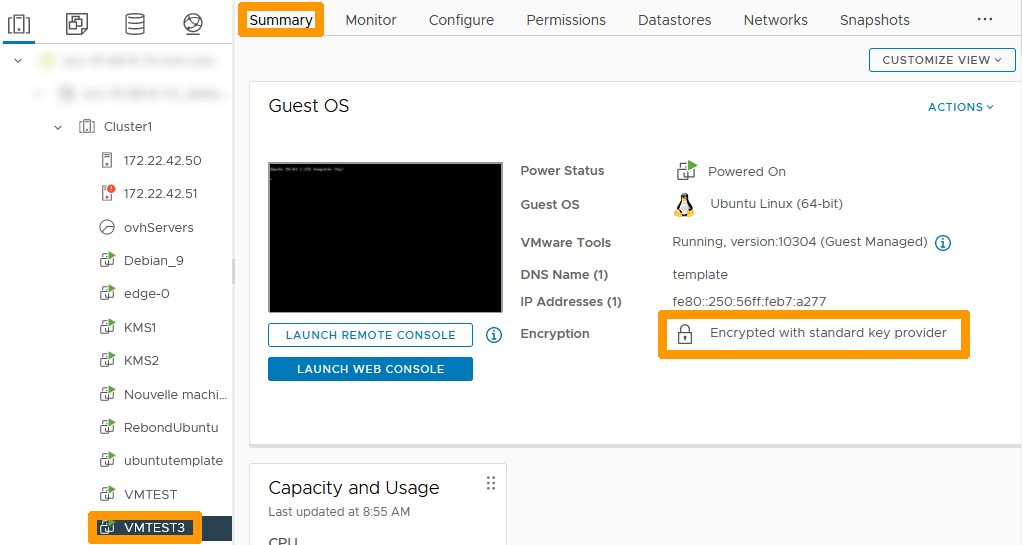
Task: Click the VM icon beside VMTEST3
Action: pyautogui.click(x=107, y=527)
